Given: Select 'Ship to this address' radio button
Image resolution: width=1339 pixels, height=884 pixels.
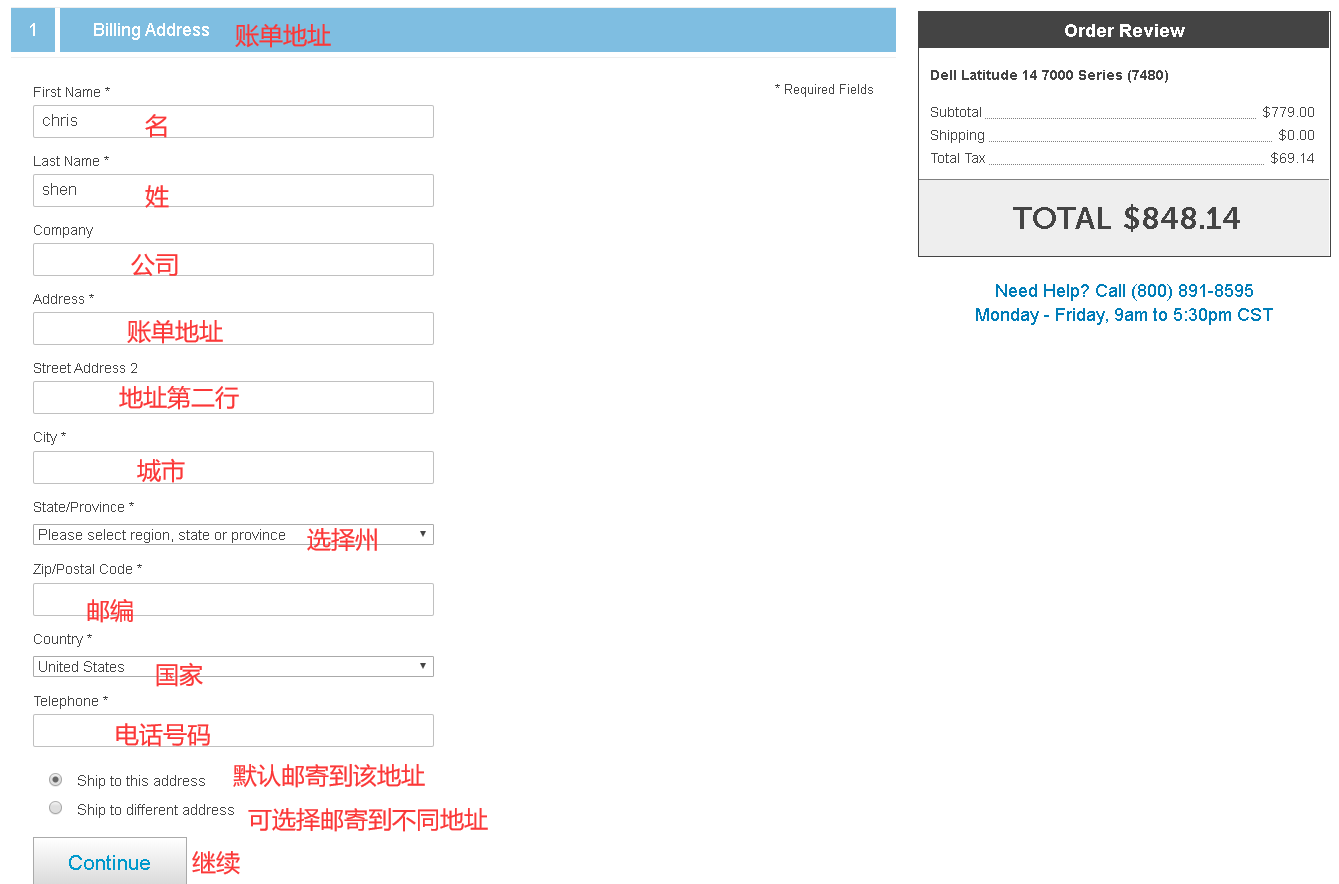Looking at the screenshot, I should (56, 780).
